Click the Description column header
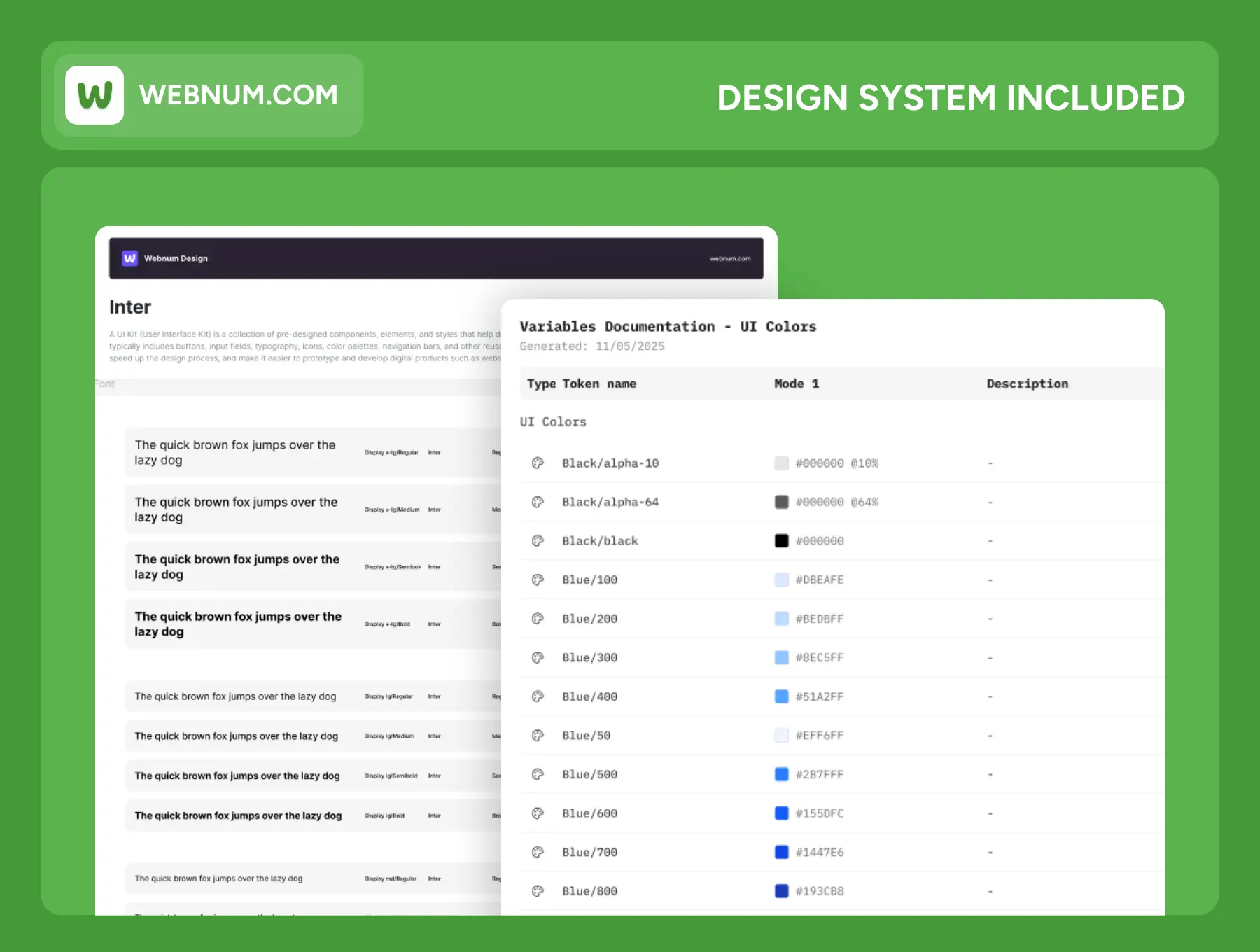The height and width of the screenshot is (952, 1260). [1027, 384]
